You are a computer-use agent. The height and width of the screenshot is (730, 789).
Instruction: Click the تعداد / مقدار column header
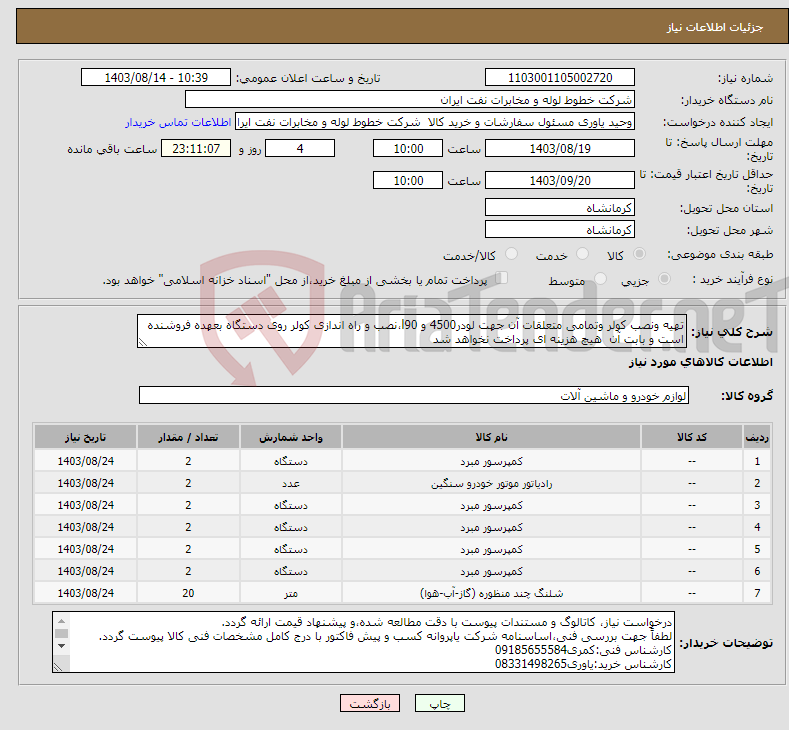coord(188,437)
